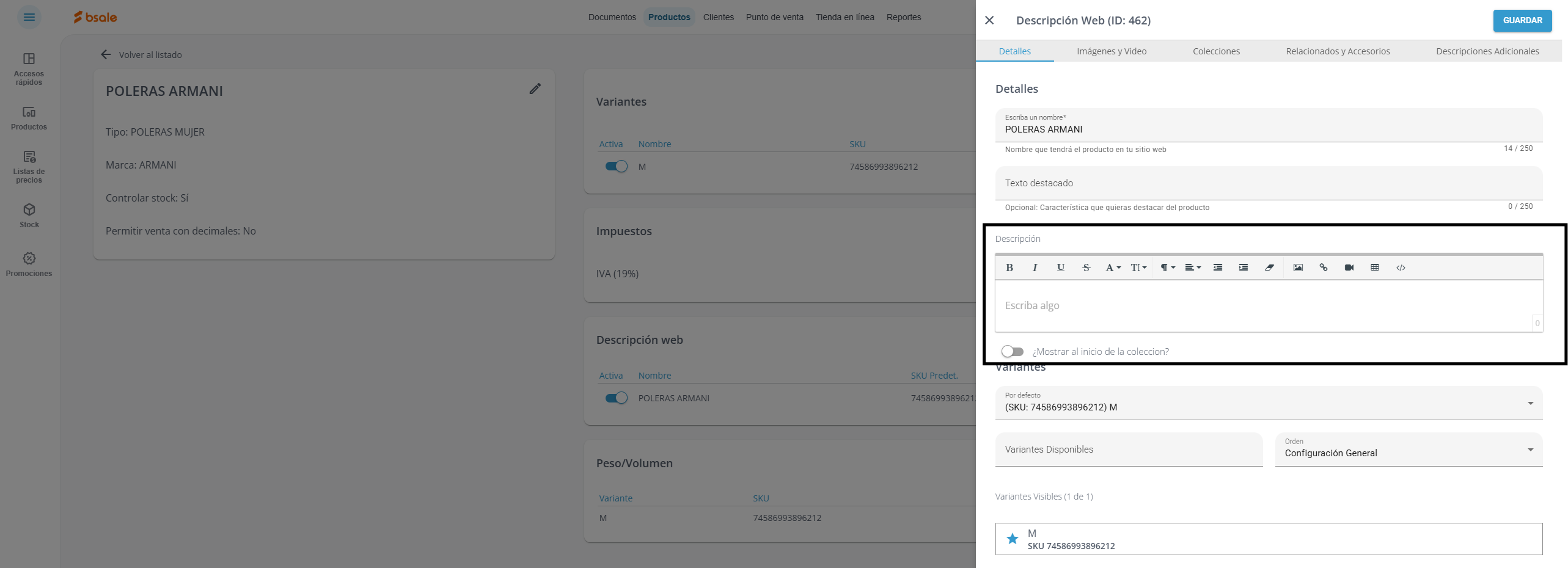Switch to Imágenes y Video tab
Viewport: 1568px width, 568px height.
click(x=1112, y=51)
